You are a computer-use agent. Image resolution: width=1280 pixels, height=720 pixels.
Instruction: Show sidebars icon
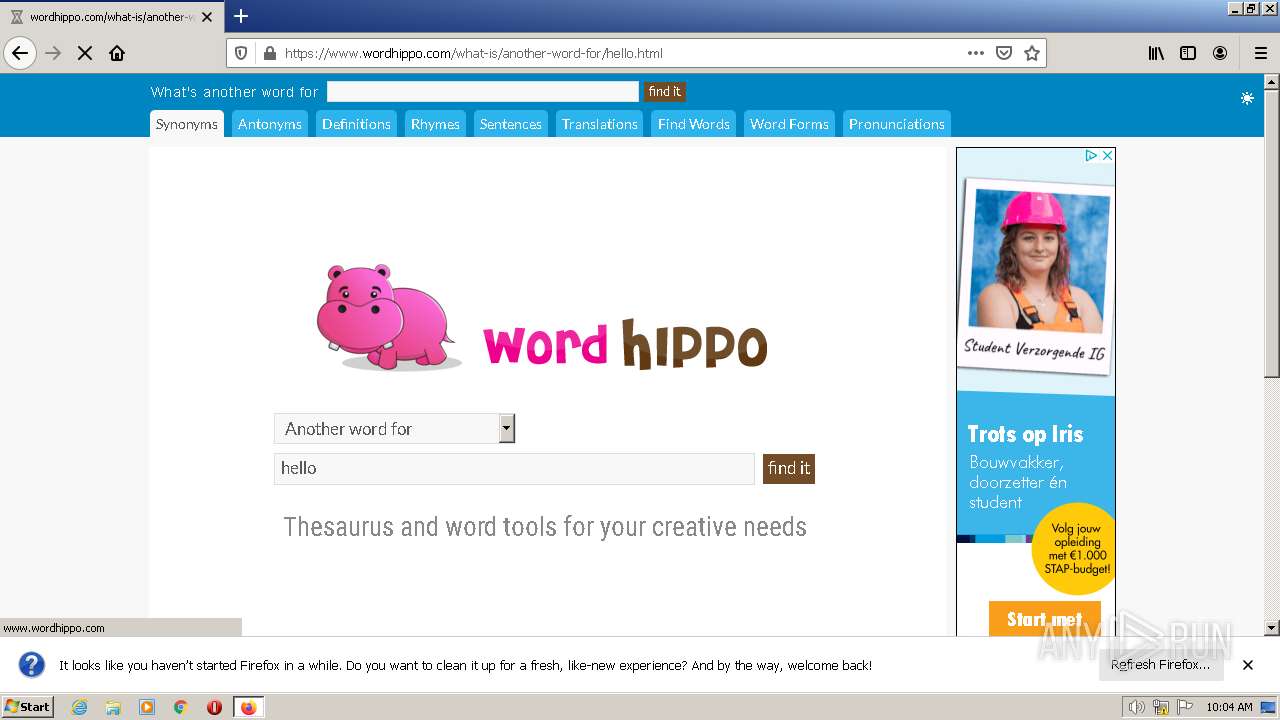point(1188,53)
